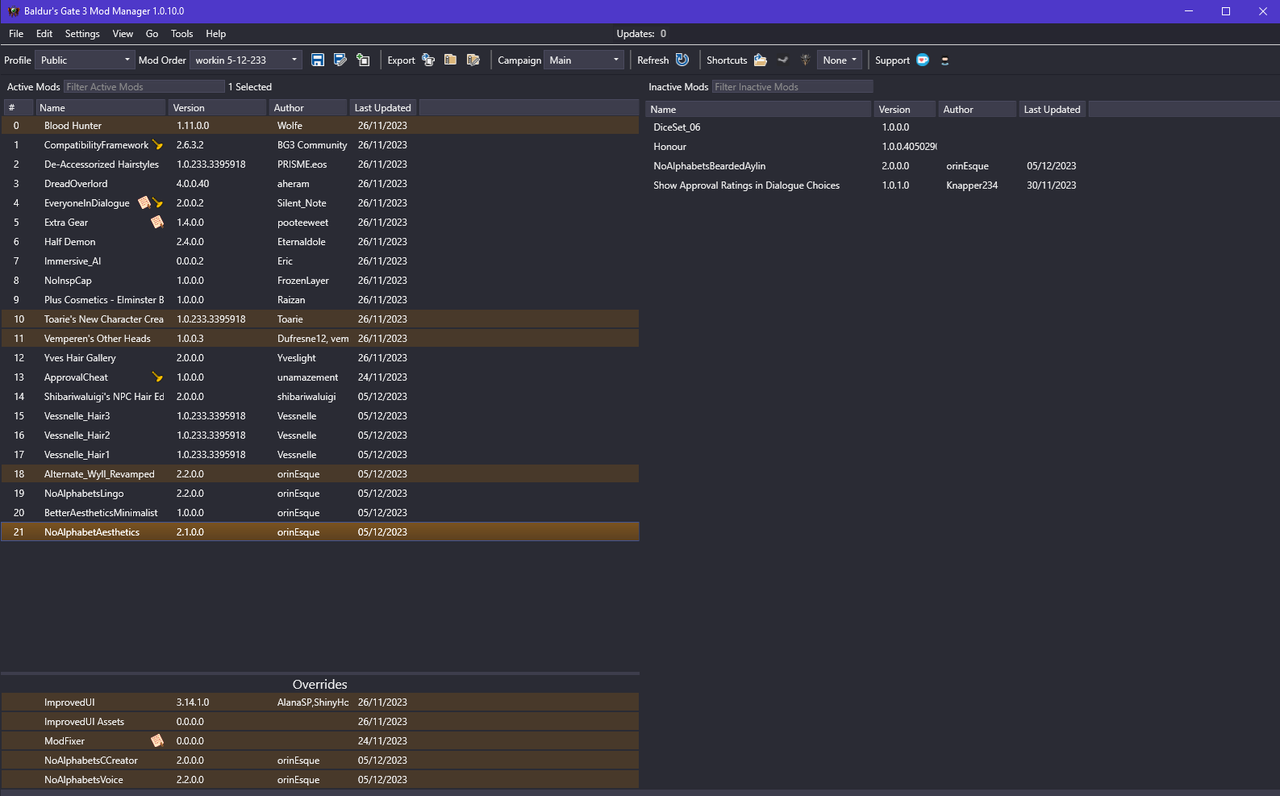This screenshot has width=1280, height=796.
Task: Open the Mods folder shortcut icon
Action: pyautogui.click(x=760, y=60)
